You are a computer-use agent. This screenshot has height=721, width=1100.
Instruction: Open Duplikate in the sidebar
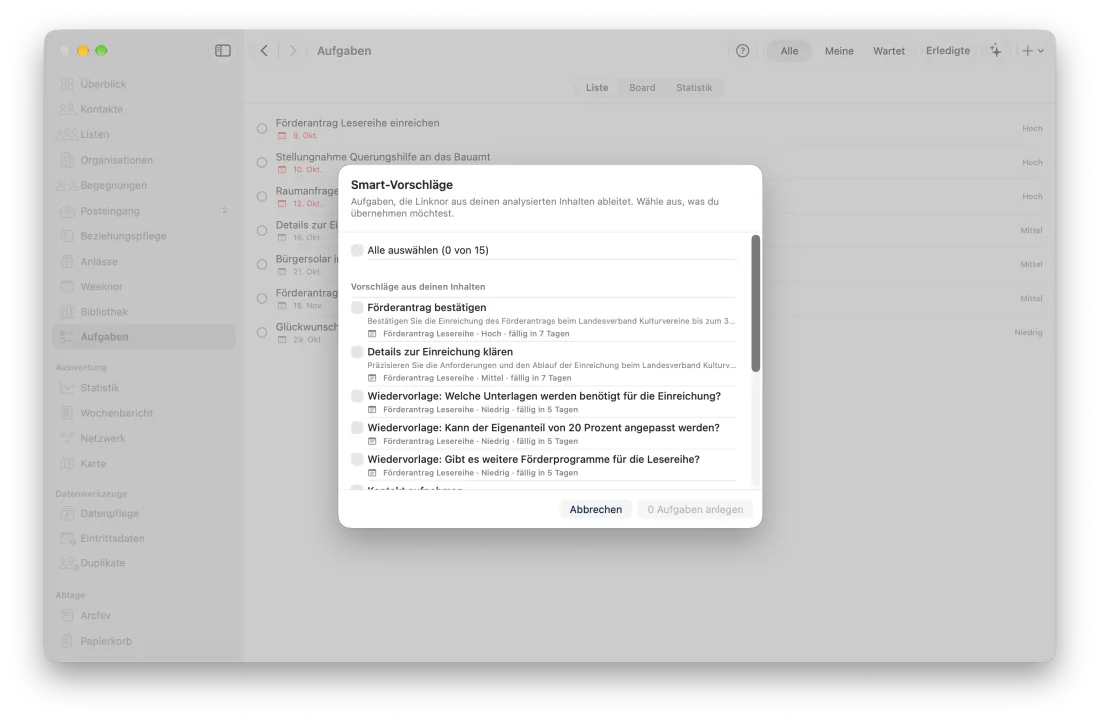144,563
